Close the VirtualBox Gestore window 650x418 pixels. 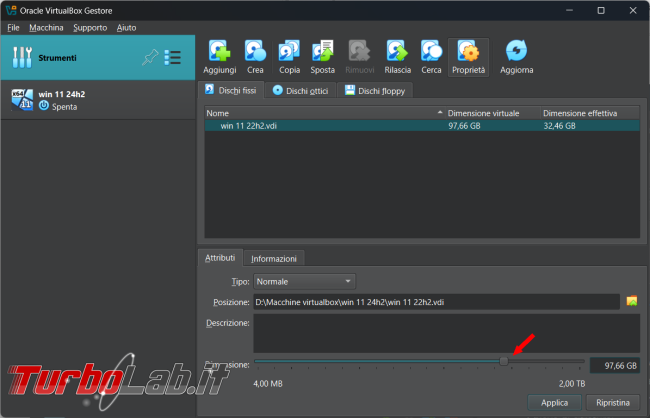tap(633, 10)
